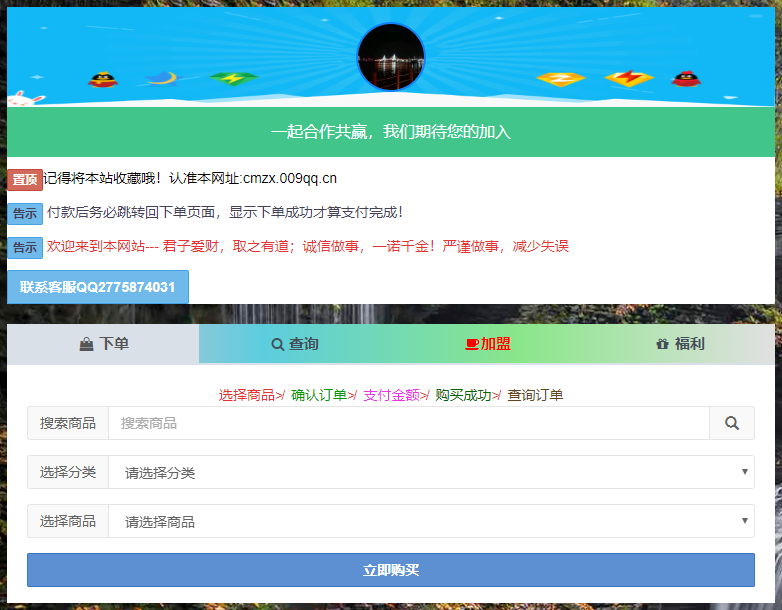782x610 pixels.
Task: Select the red 加盟 tab
Action: coord(488,344)
